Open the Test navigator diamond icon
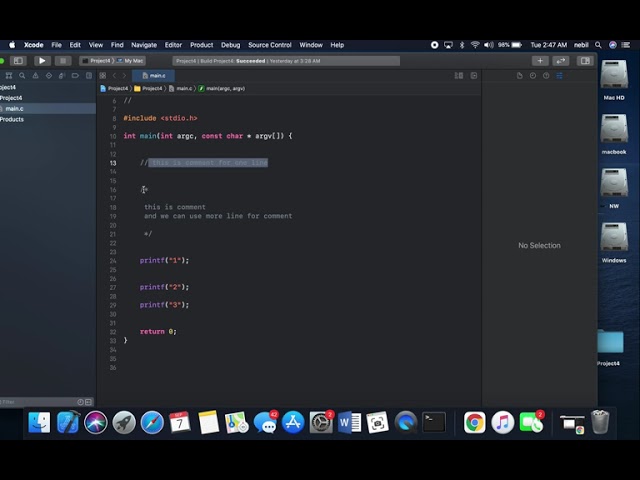The image size is (640, 480). coord(49,76)
